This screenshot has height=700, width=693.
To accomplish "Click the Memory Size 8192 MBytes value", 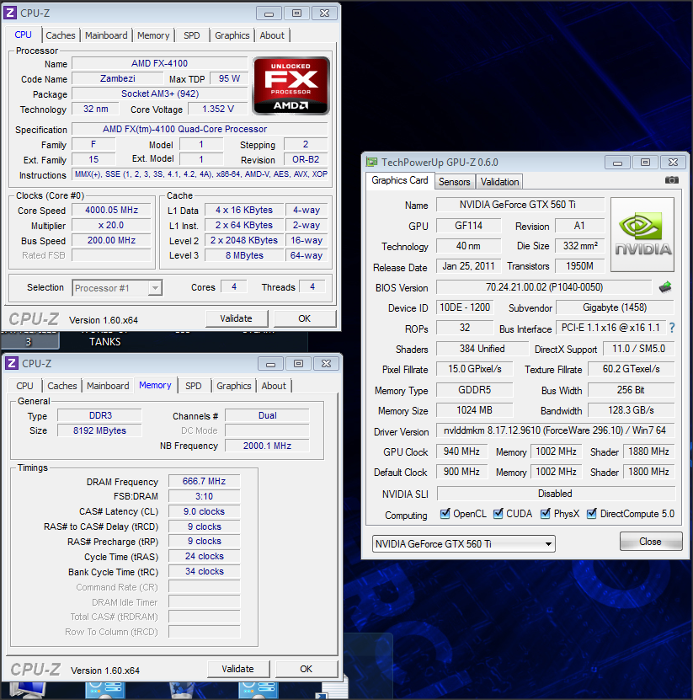I will (x=100, y=430).
